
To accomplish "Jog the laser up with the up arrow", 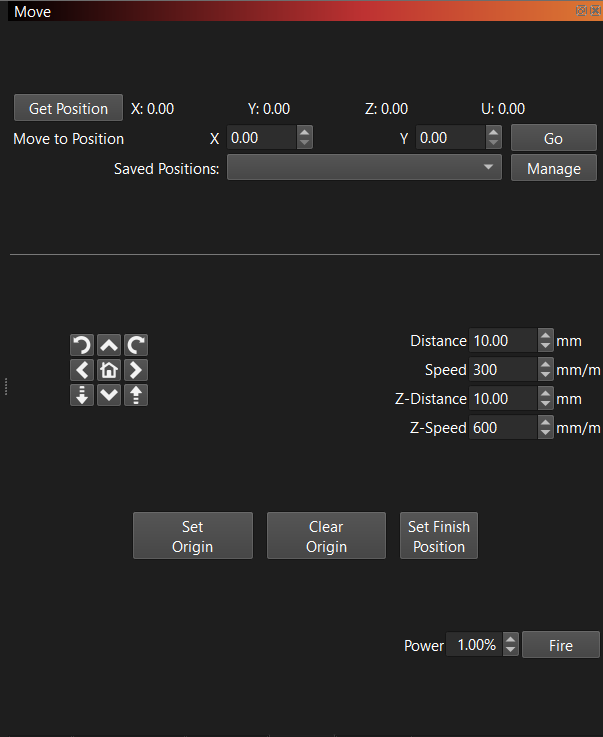I will 109,345.
